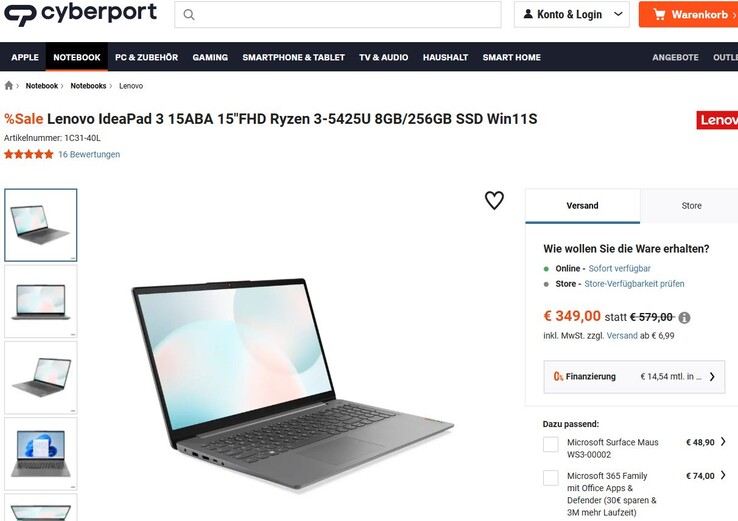Open the Konto & Login dropdown
Image resolution: width=738 pixels, height=521 pixels.
(571, 15)
